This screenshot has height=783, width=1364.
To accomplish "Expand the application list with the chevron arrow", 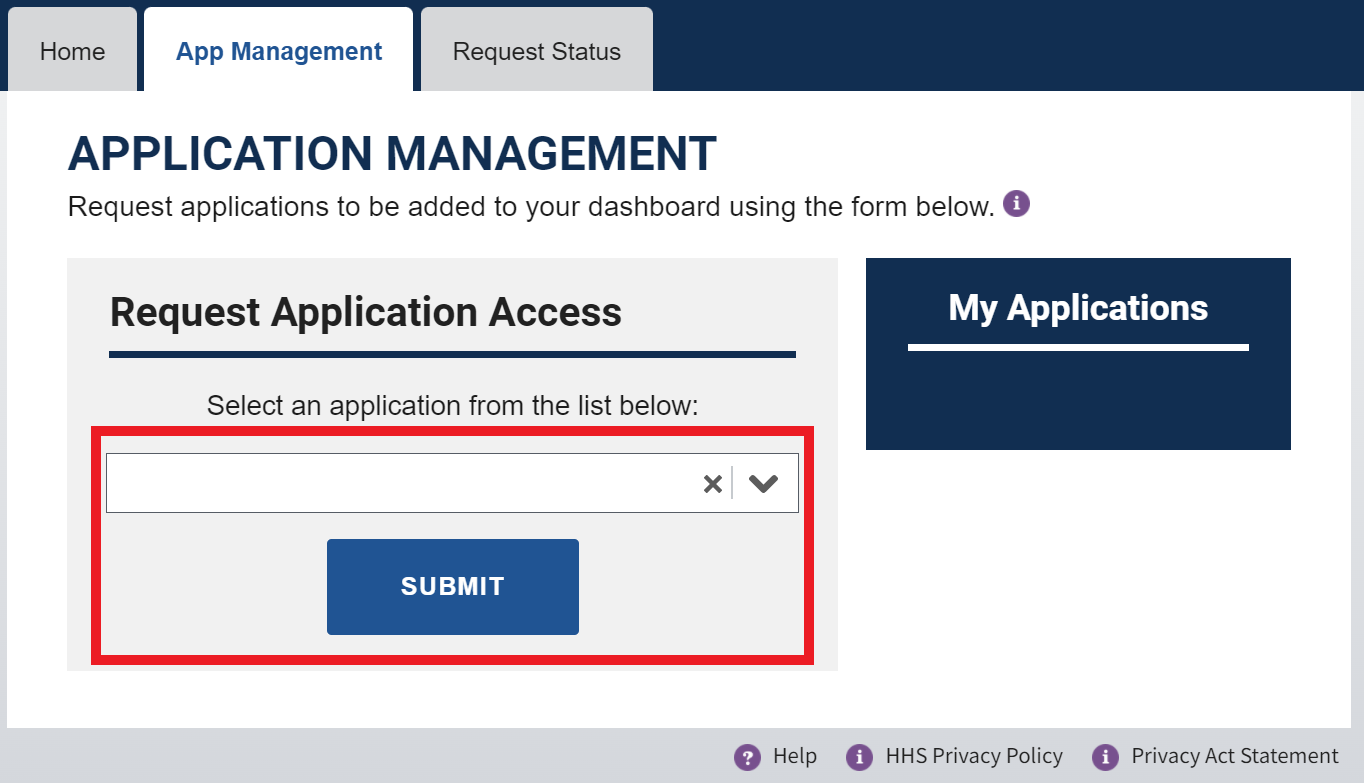I will pos(764,484).
